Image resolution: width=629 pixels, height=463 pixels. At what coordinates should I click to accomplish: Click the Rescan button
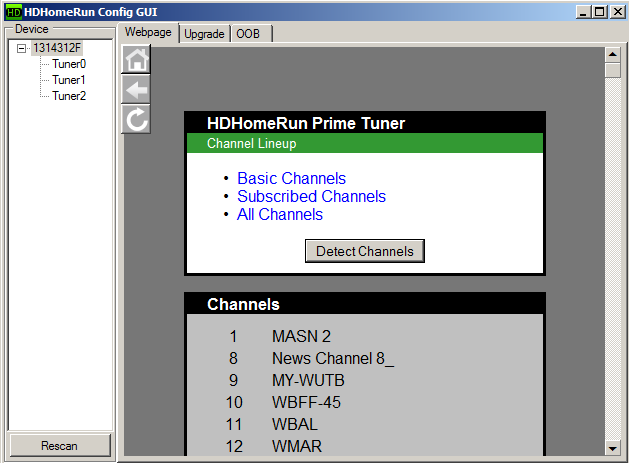pyautogui.click(x=59, y=446)
